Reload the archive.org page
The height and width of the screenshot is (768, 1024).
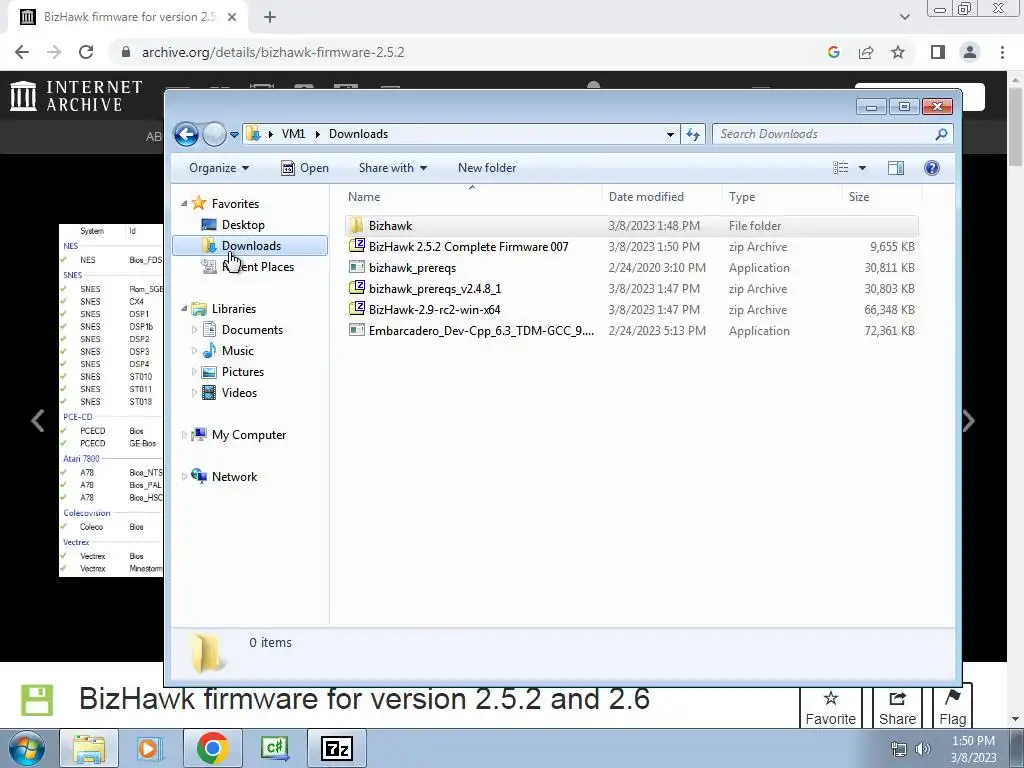86,52
